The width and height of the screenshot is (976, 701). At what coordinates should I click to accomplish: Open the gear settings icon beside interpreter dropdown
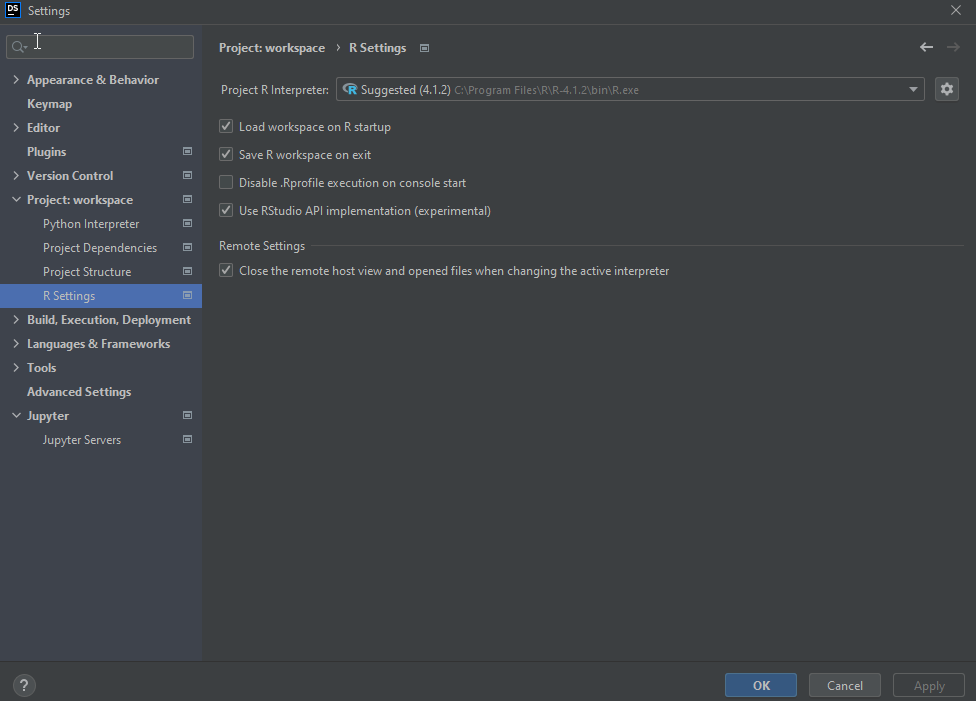pyautogui.click(x=946, y=89)
